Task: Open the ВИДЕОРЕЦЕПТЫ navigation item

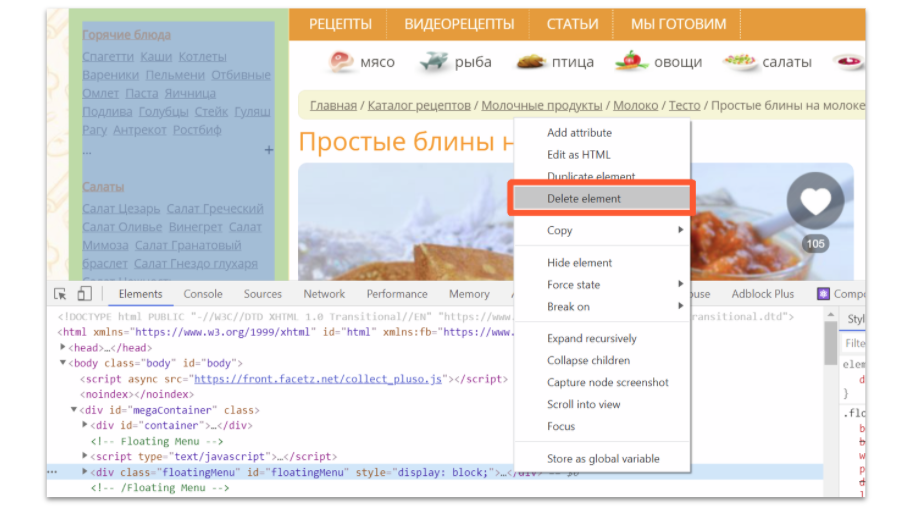Action: tap(459, 24)
